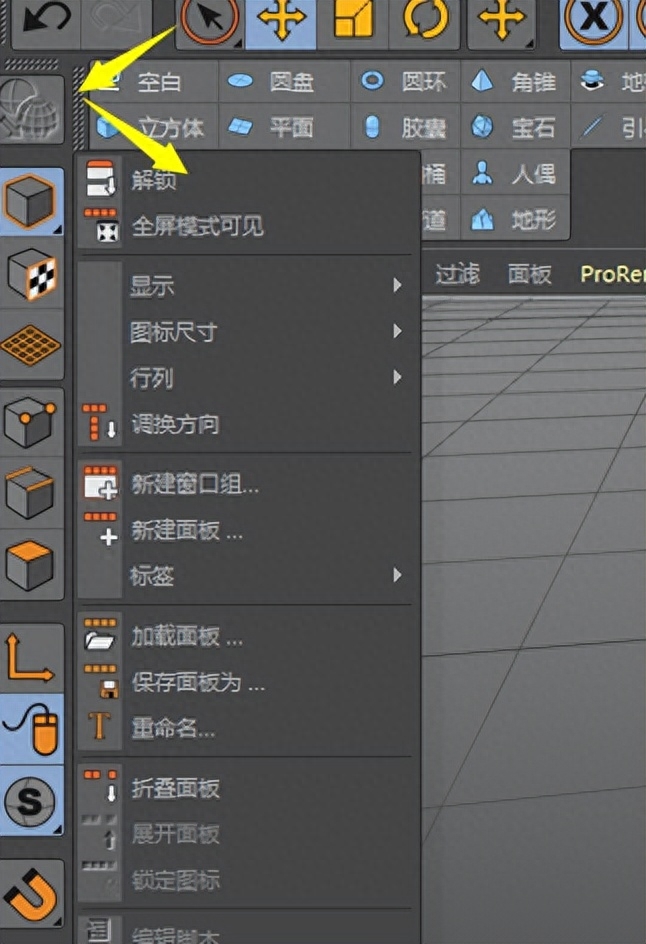This screenshot has height=944, width=646.
Task: Choose 重命名... menu entry
Action: 247,728
